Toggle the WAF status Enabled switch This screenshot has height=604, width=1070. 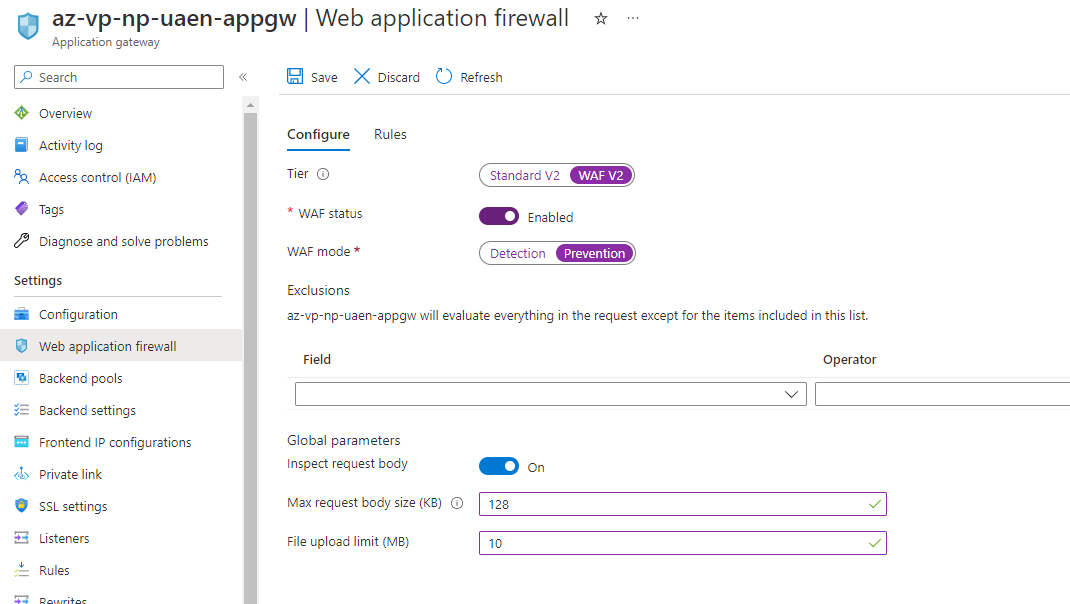[499, 216]
